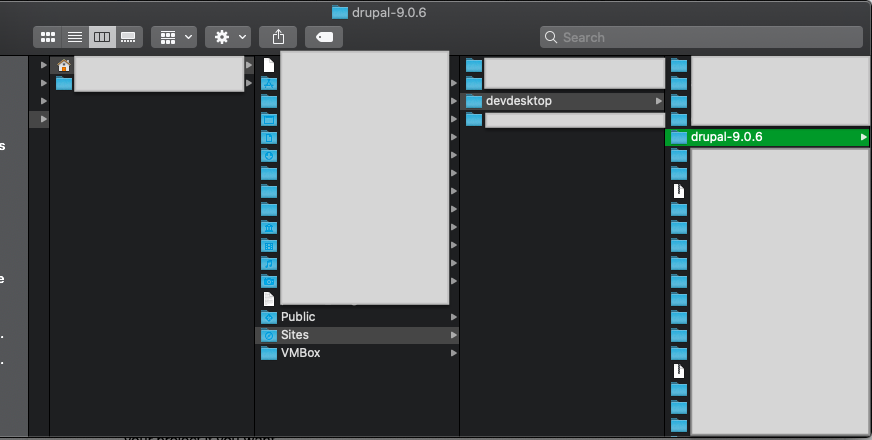Expand the arrow next to devdesktop
This screenshot has height=440, width=872.
click(x=658, y=101)
